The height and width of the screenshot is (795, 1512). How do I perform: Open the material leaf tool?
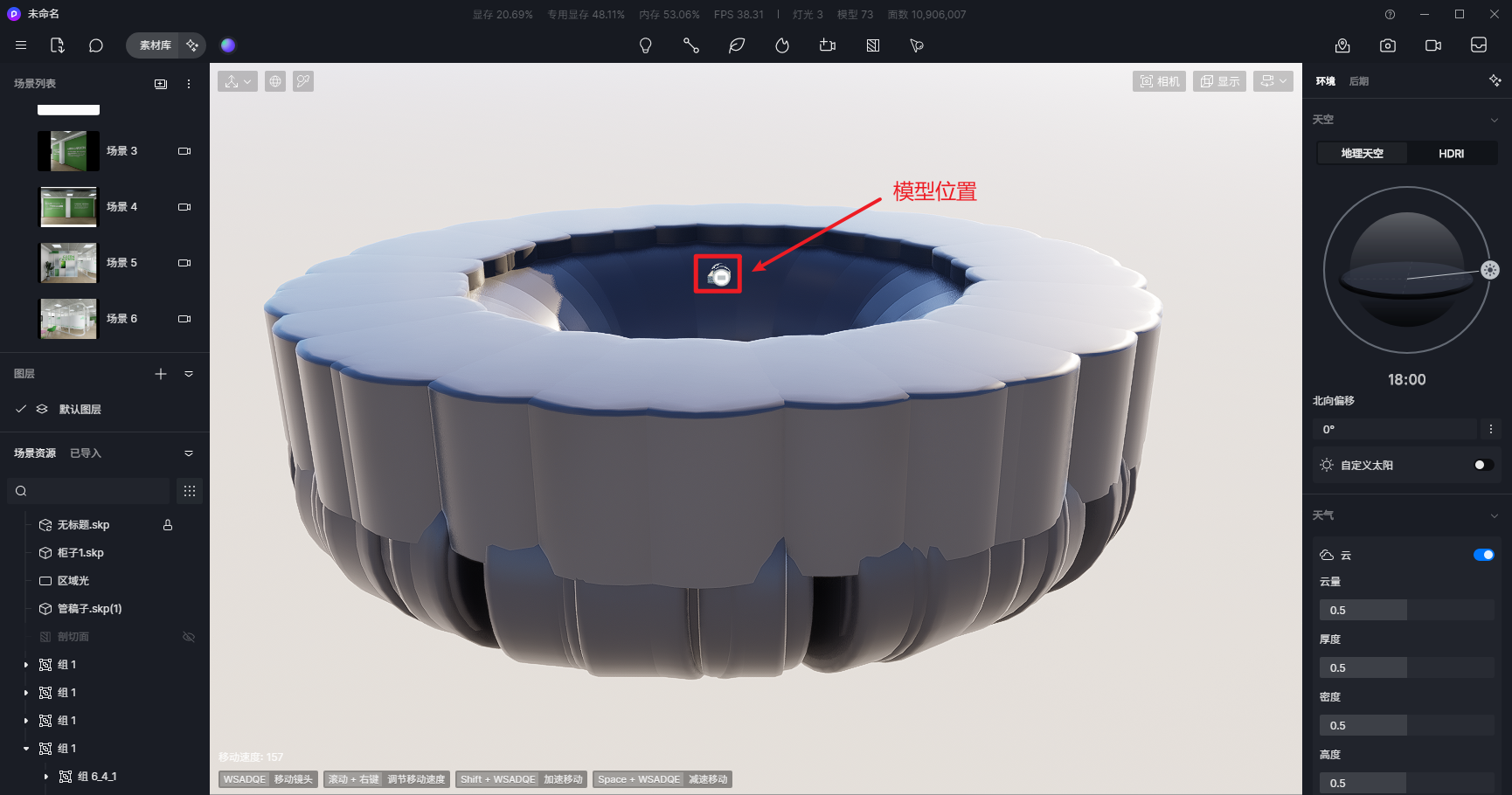click(x=737, y=45)
